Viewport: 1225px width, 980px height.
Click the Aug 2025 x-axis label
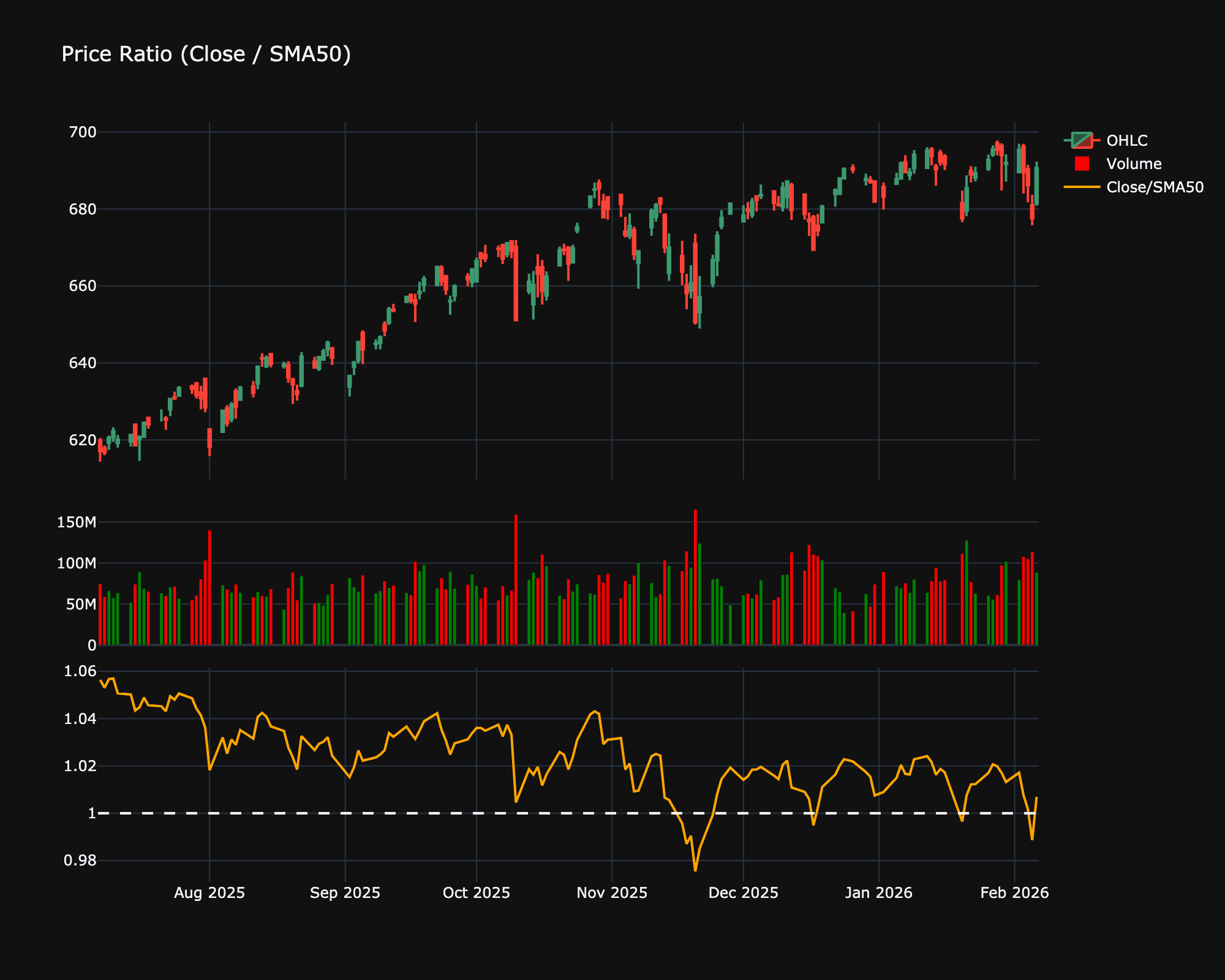(x=209, y=892)
